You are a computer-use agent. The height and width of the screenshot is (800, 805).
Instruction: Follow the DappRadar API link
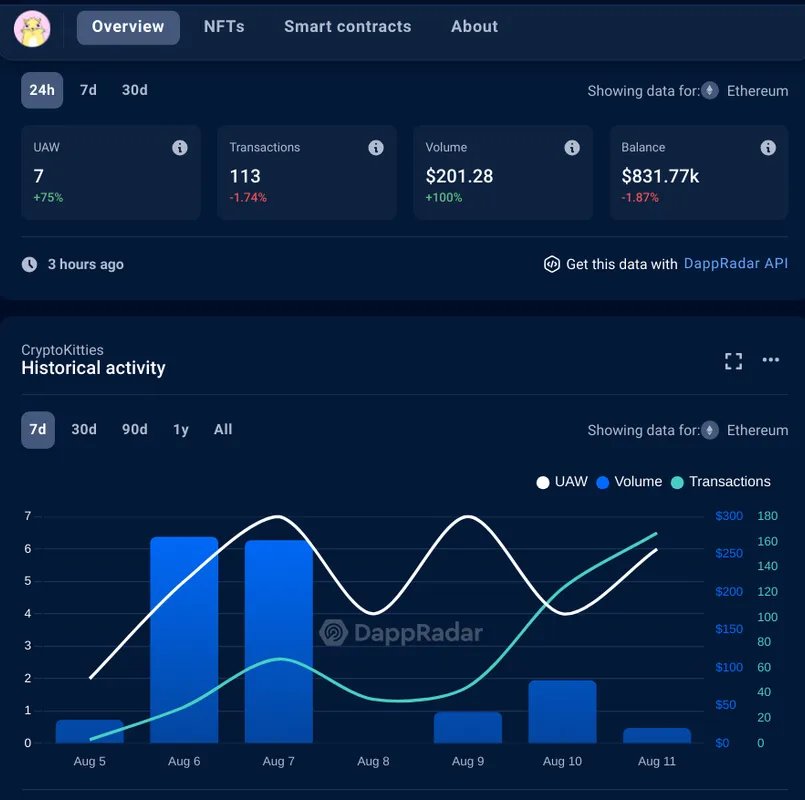(x=736, y=263)
